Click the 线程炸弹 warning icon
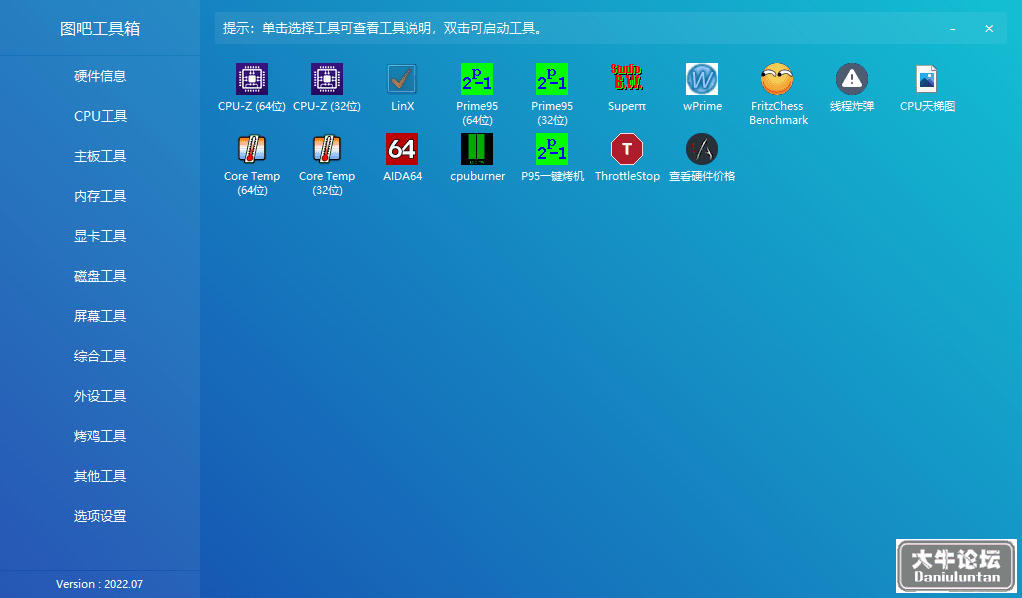The image size is (1022, 598). point(852,80)
